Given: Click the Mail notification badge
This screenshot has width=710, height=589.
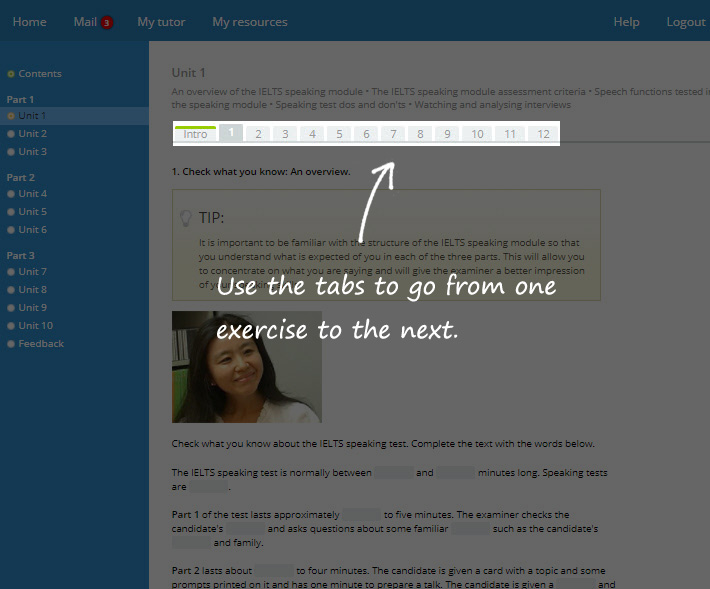Looking at the screenshot, I should point(107,23).
